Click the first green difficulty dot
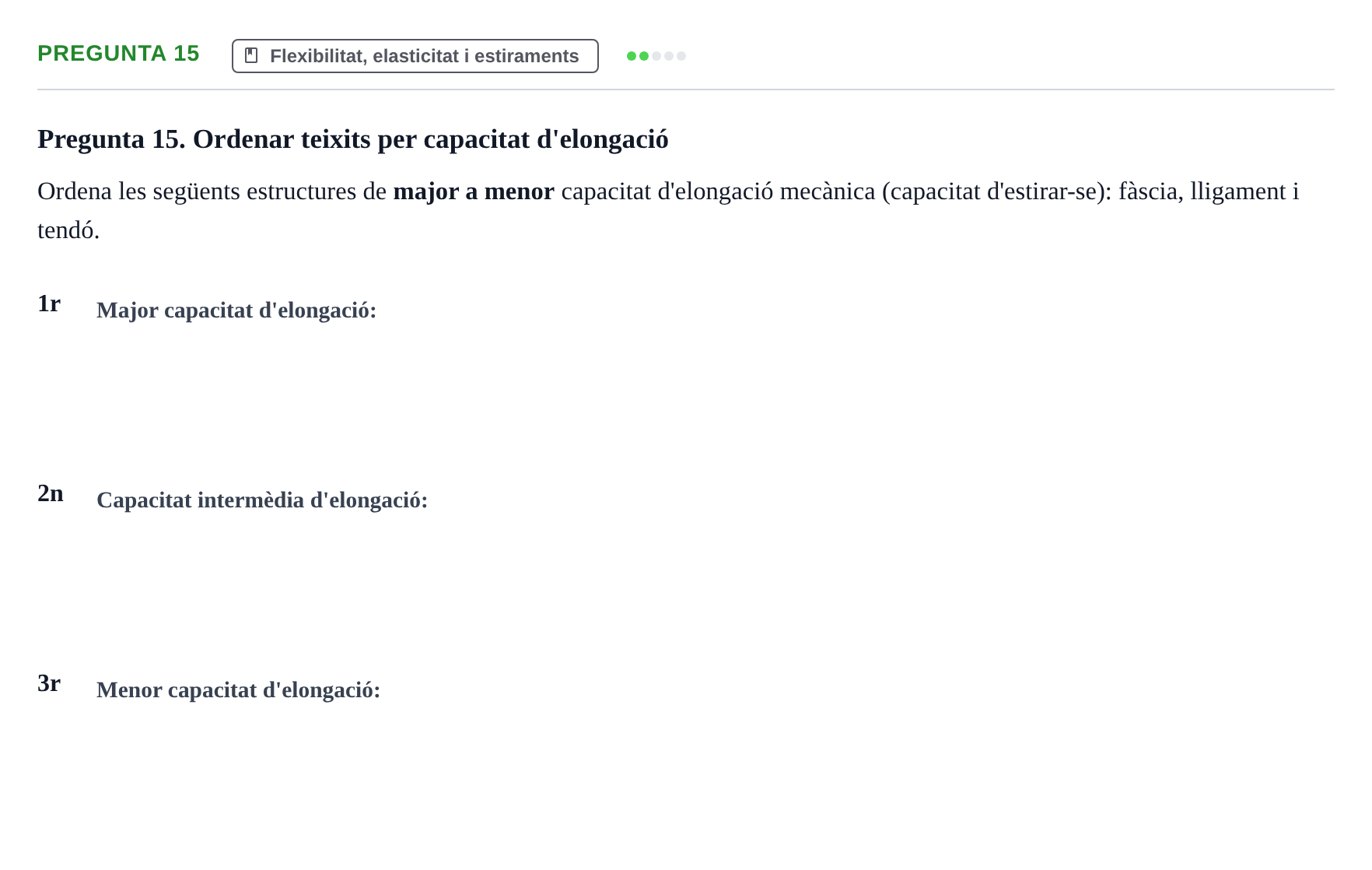This screenshot has width=1372, height=870. 632,56
